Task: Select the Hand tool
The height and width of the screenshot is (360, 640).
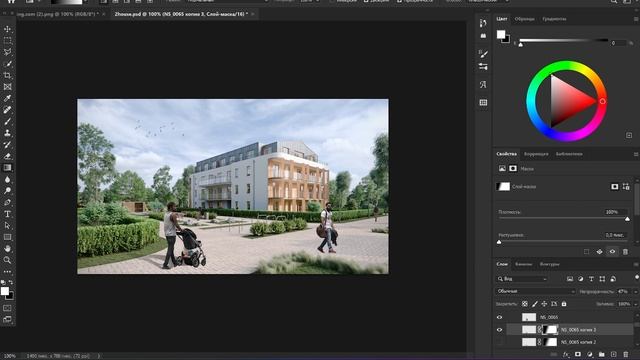Action: coord(7,249)
